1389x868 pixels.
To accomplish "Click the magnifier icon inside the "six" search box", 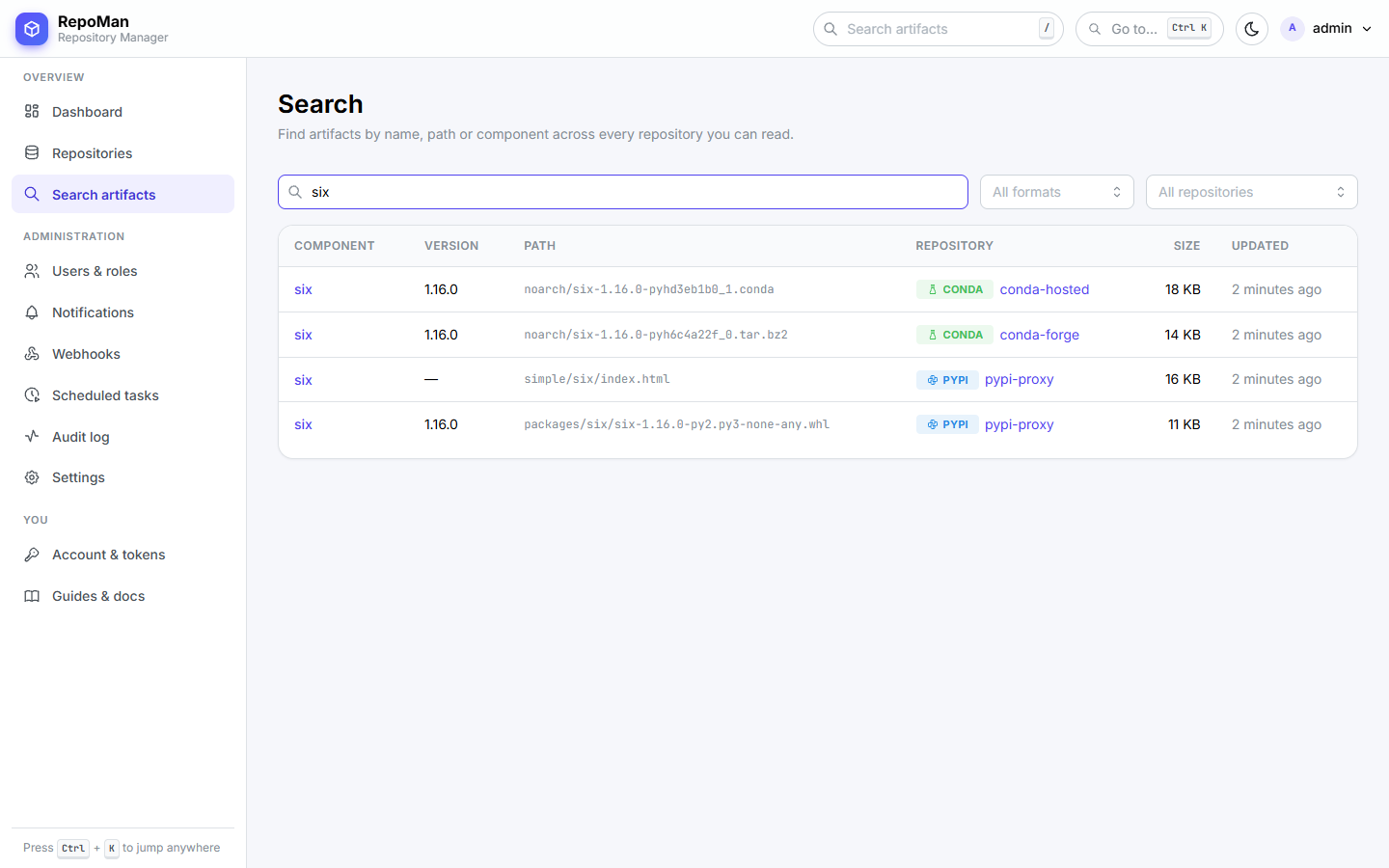I will click(x=295, y=192).
